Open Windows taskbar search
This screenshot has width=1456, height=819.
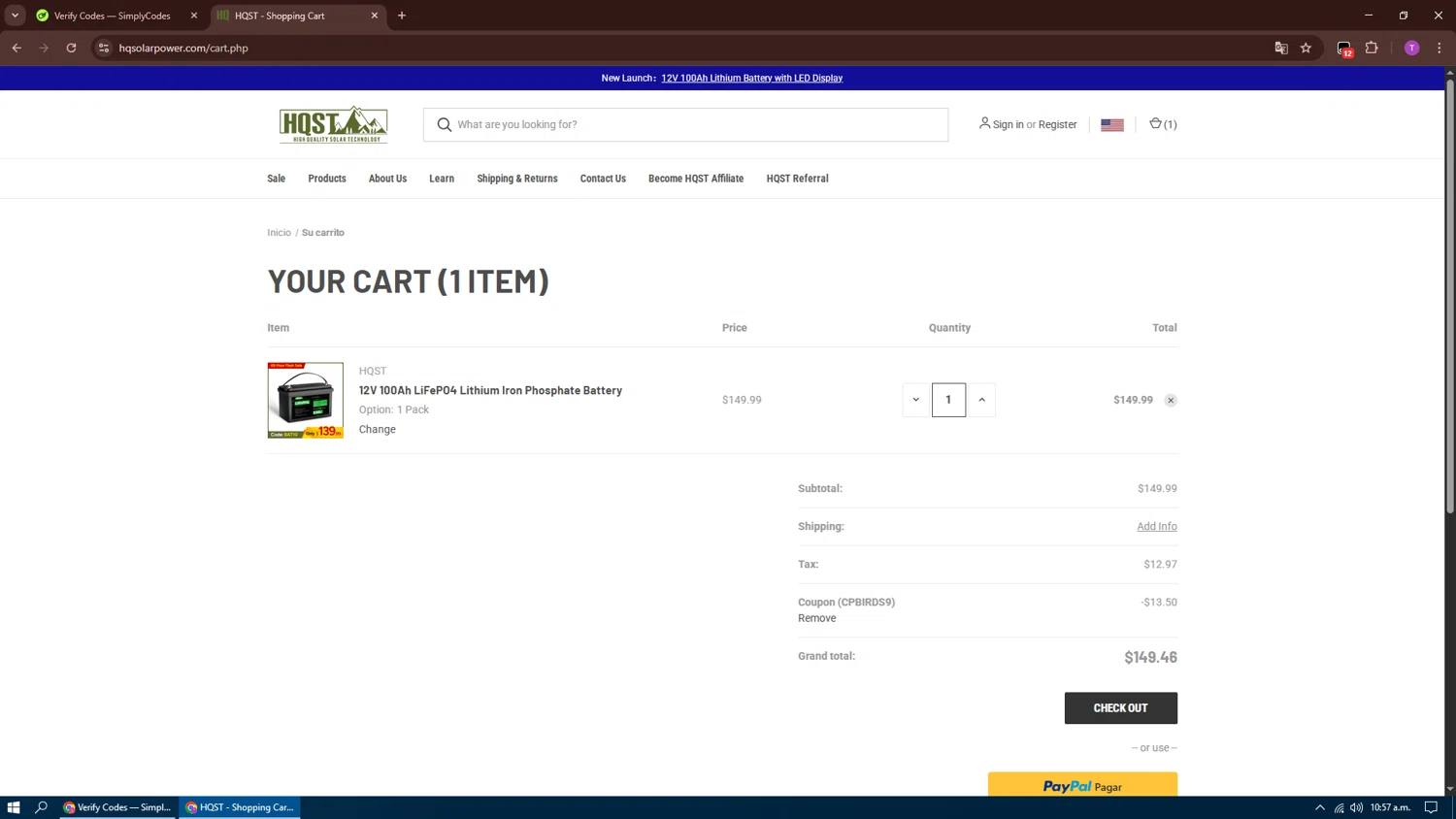[41, 807]
